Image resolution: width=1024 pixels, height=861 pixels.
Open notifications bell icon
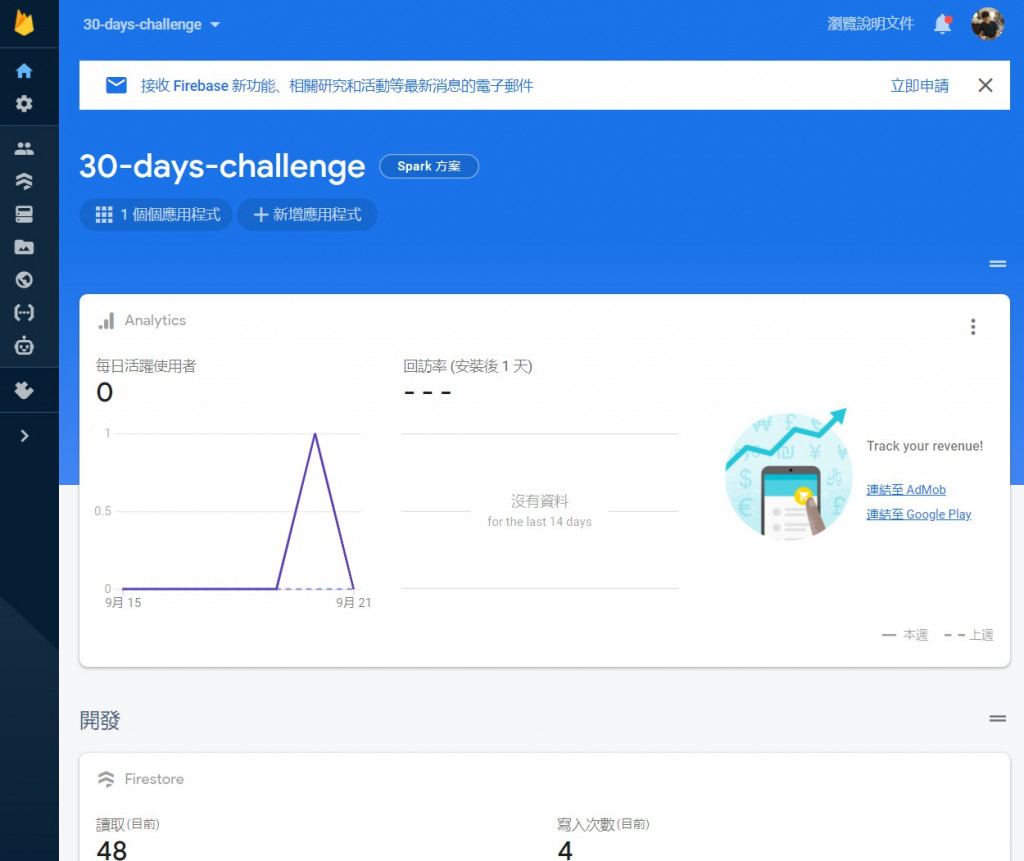942,24
